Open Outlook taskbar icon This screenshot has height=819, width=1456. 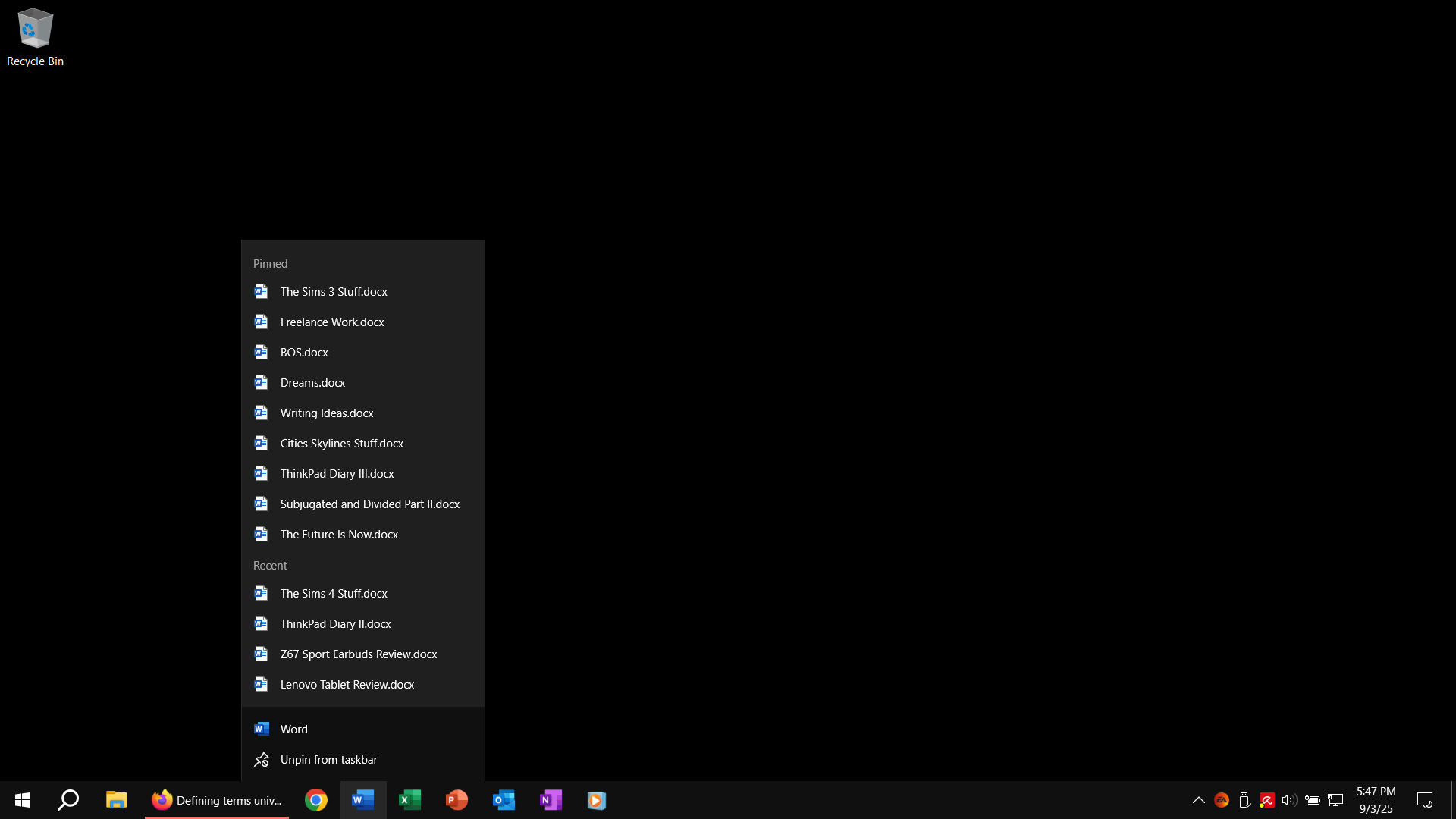[x=504, y=800]
